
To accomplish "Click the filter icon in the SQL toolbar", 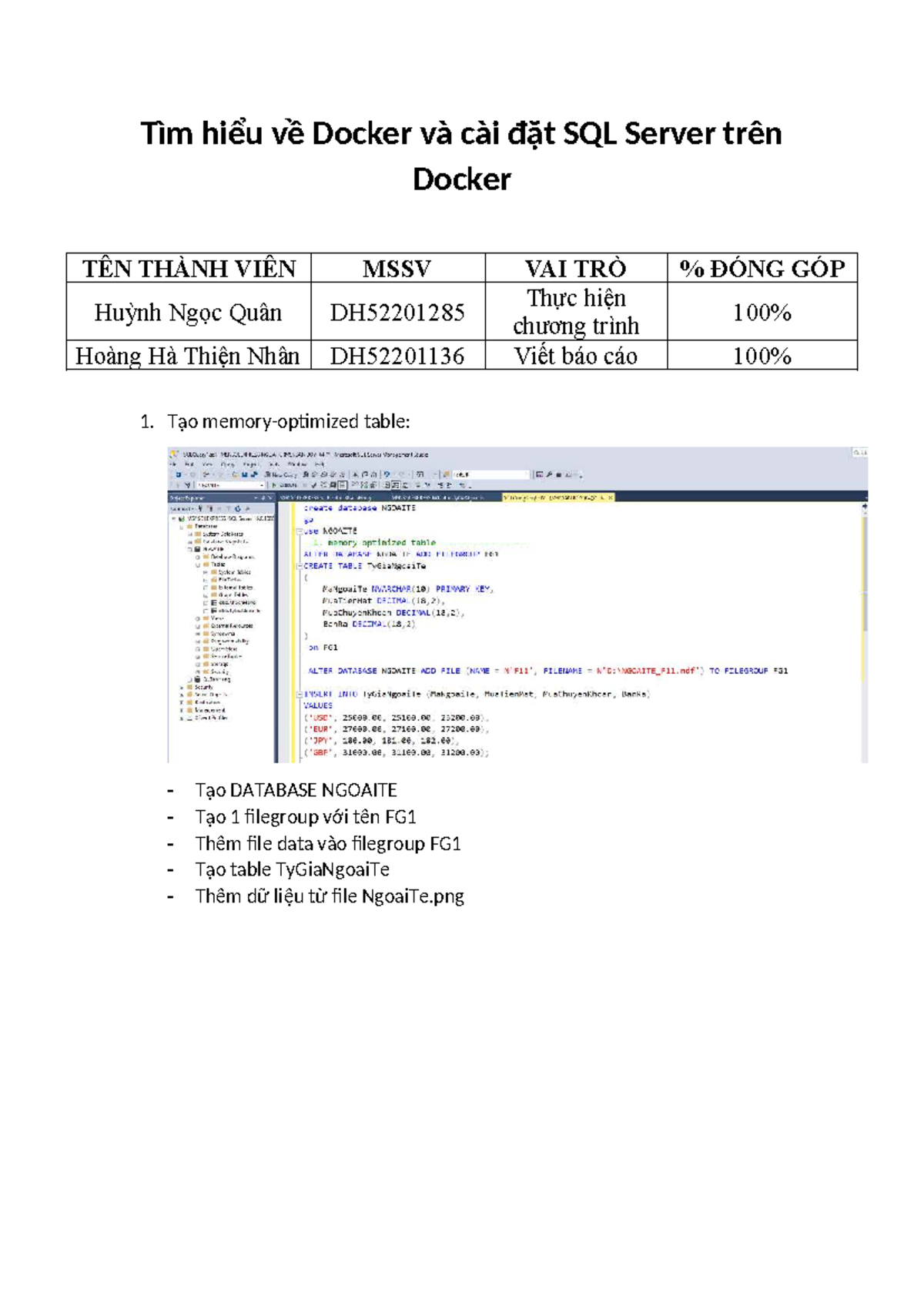I will [187, 485].
